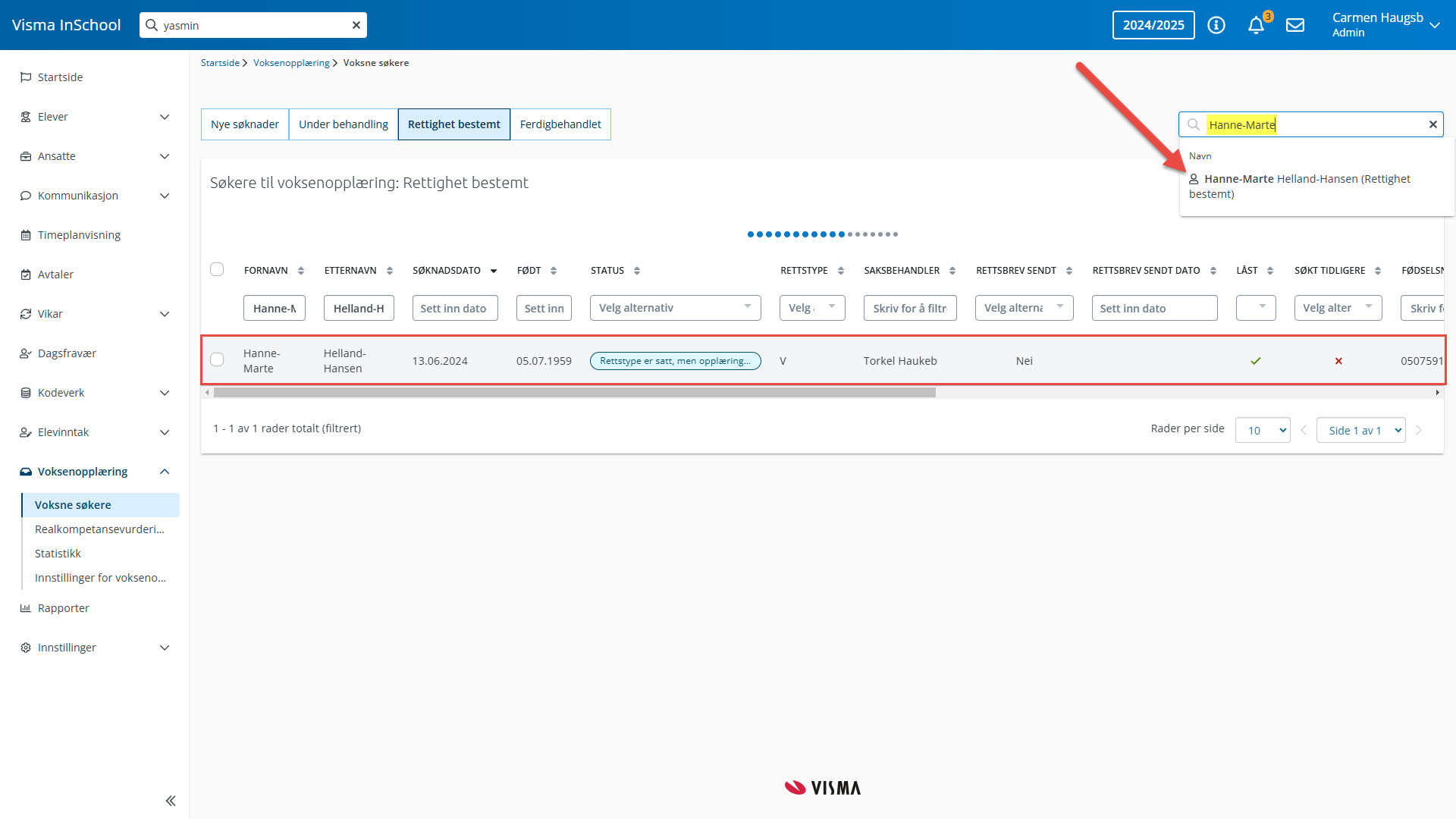Go to Startside breadcrumb link
The image size is (1456, 819).
point(220,63)
